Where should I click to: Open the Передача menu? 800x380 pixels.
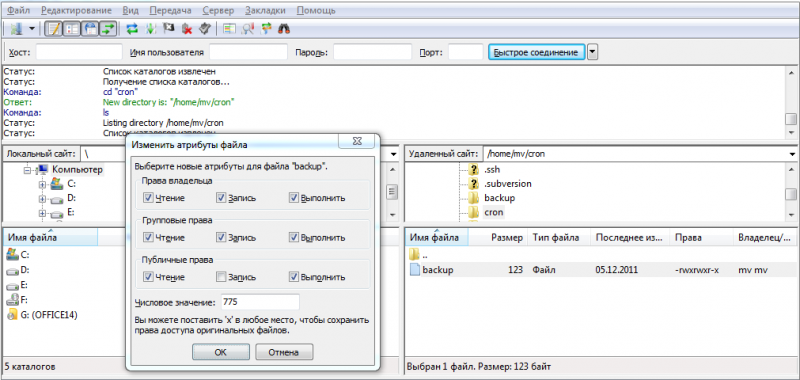tap(171, 10)
